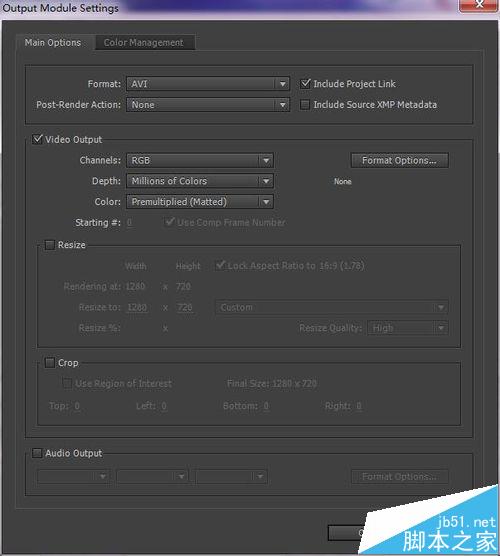Click the crop Right value
500x556 pixels.
359,406
